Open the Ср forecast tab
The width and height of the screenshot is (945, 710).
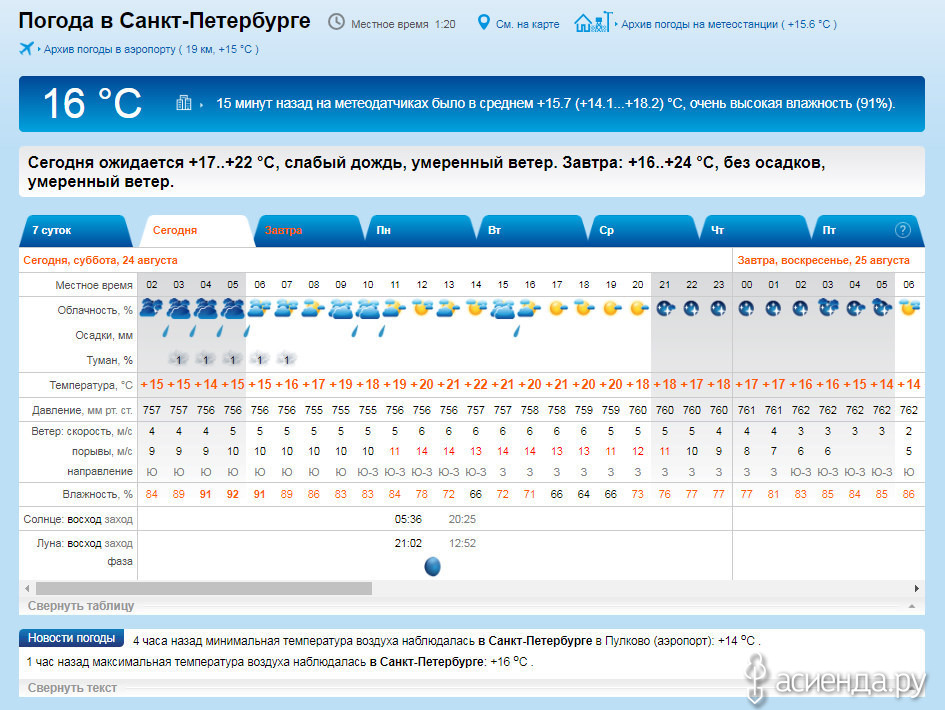[644, 230]
